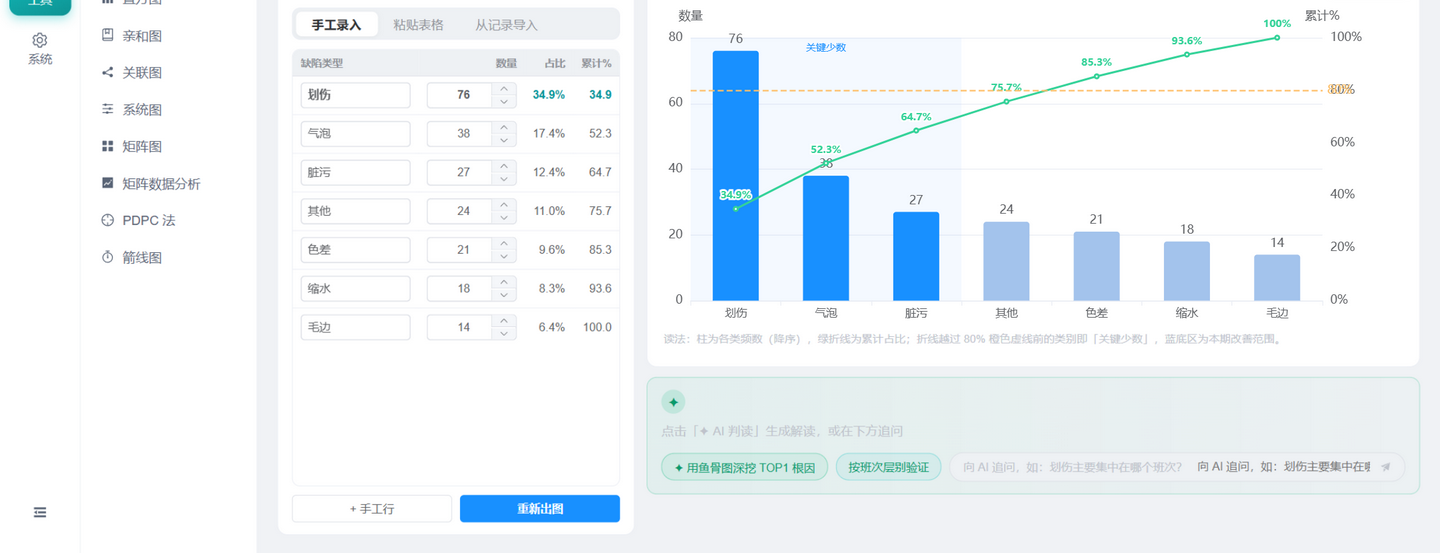This screenshot has width=1440, height=553.
Task: Collapse the sidebar with the menu-fold icon
Action: click(x=40, y=513)
